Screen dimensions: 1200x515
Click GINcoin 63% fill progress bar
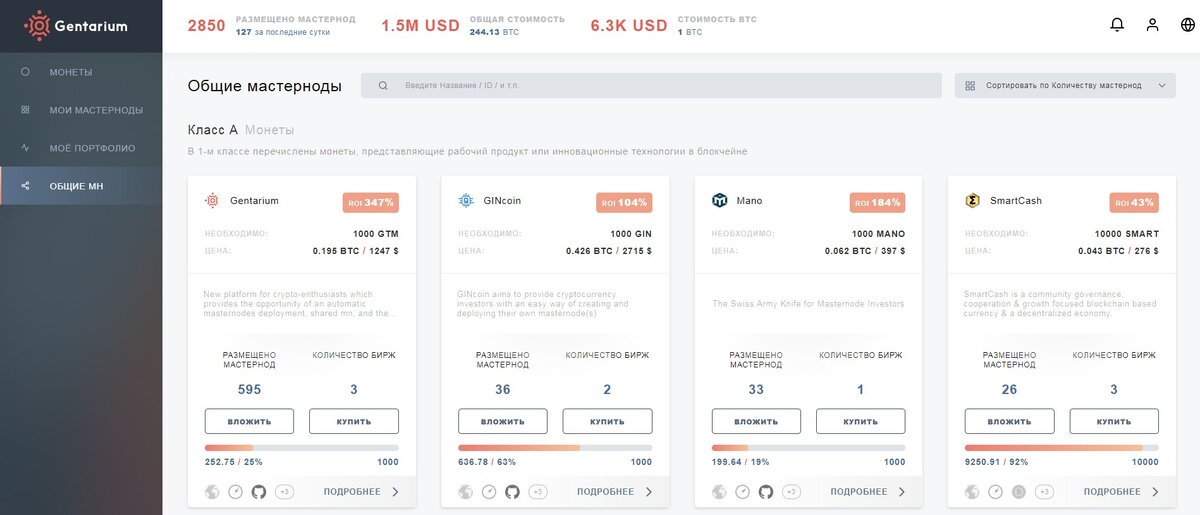(x=555, y=448)
